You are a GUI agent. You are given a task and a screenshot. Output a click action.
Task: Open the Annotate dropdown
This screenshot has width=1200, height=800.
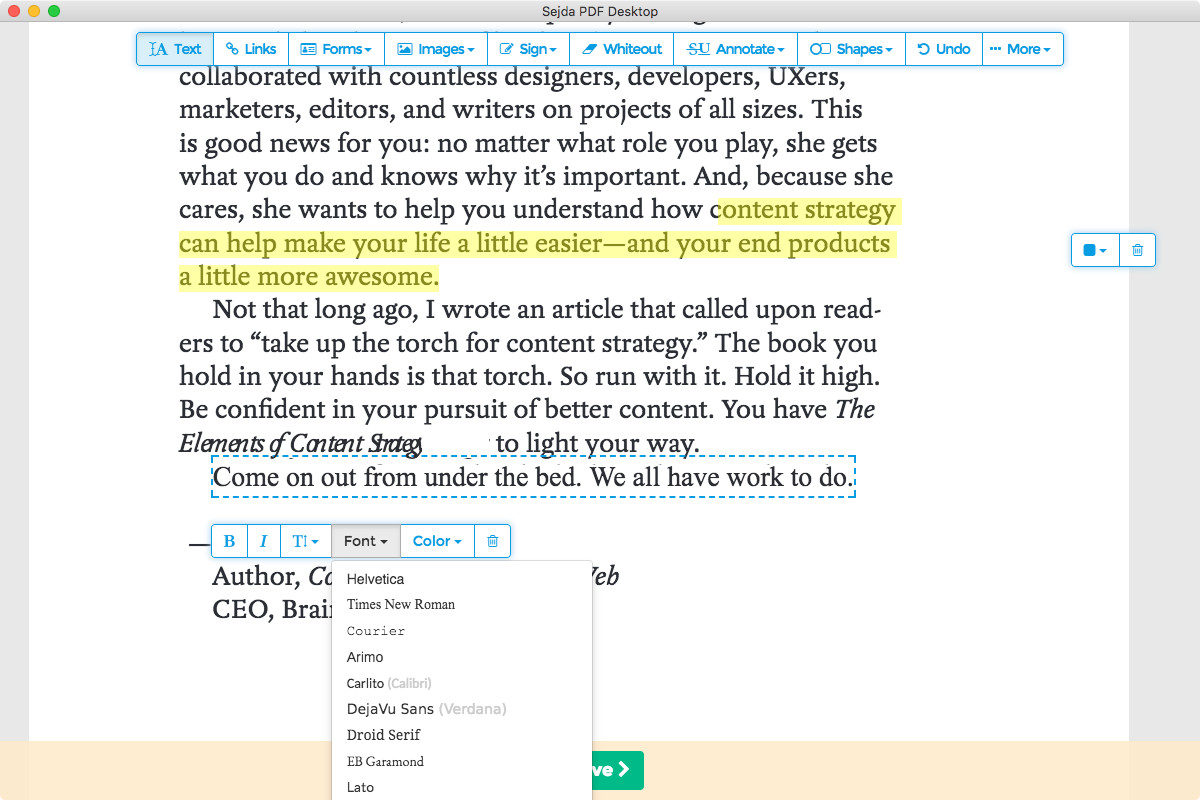click(x=736, y=49)
